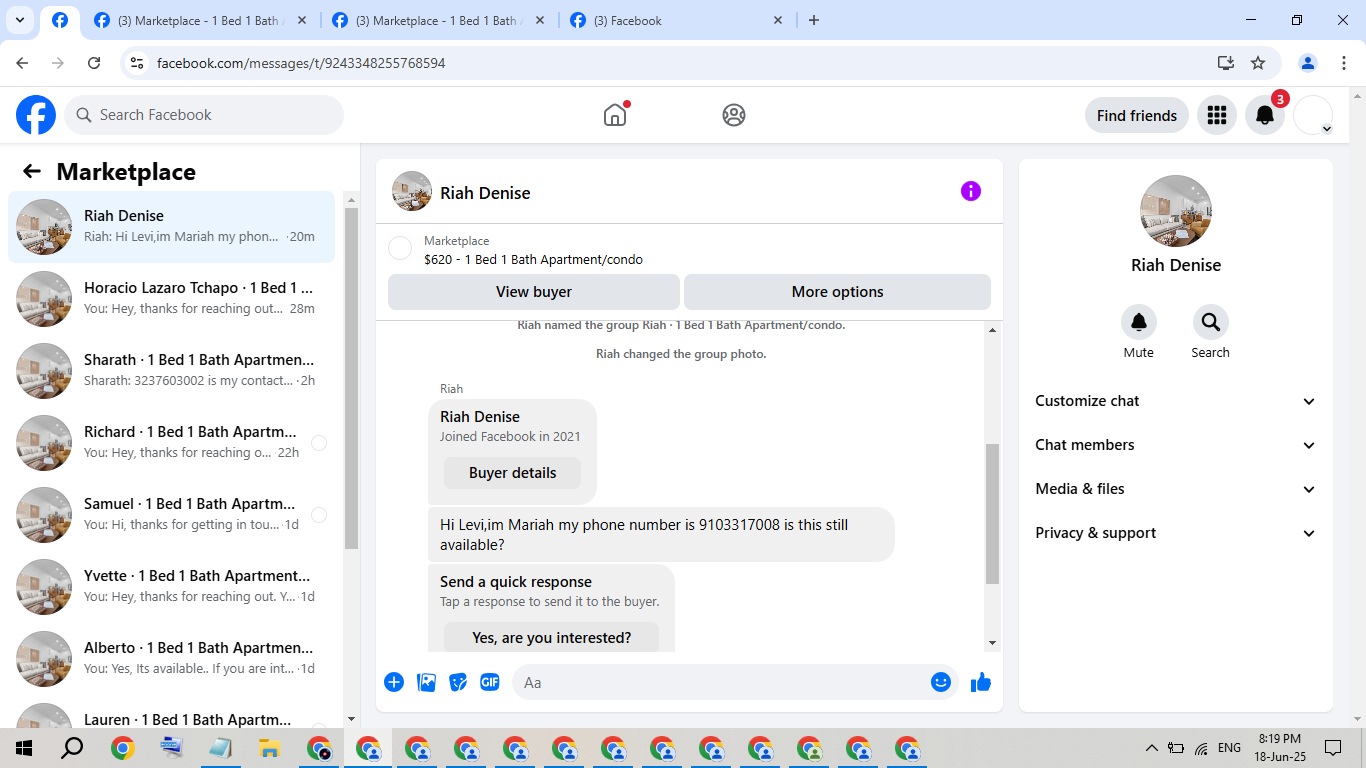This screenshot has height=768, width=1366.
Task: Open the Alberto conversation
Action: click(171, 659)
